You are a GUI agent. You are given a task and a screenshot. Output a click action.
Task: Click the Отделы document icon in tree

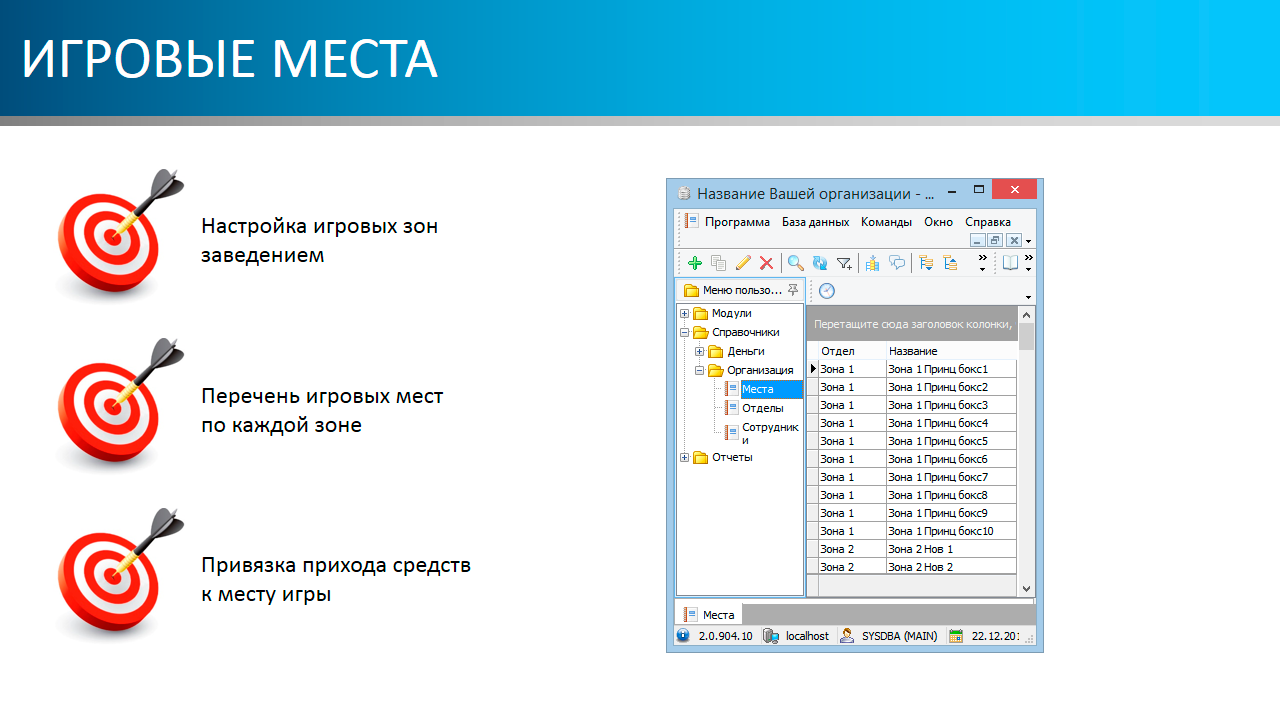(733, 408)
